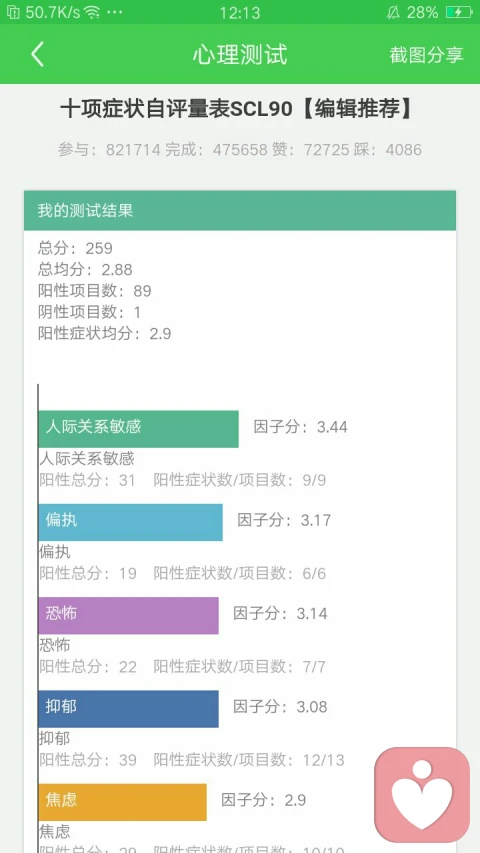
Task: Tap the 赞：72725 like count
Action: pyautogui.click(x=310, y=150)
